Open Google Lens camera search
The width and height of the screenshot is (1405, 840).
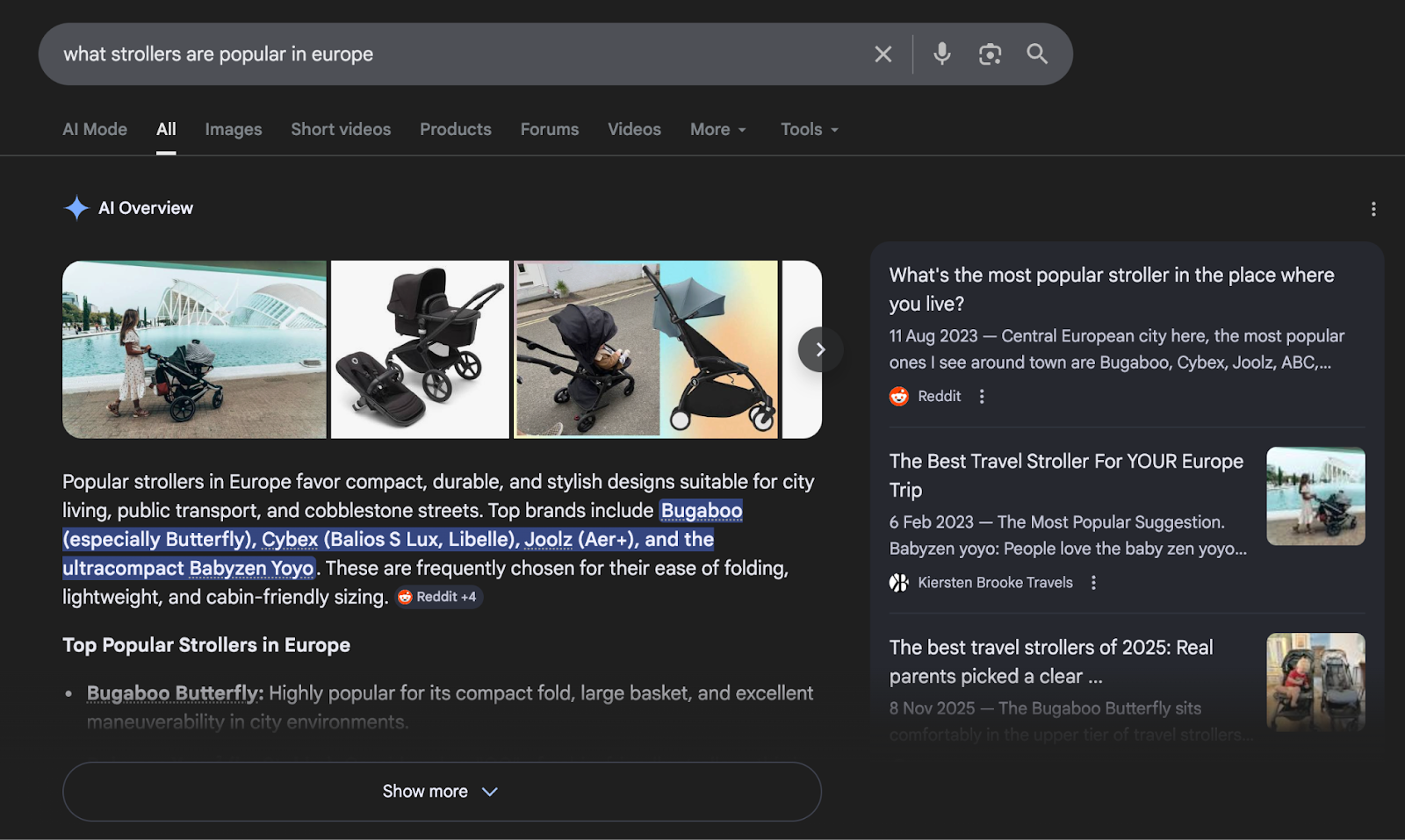991,54
